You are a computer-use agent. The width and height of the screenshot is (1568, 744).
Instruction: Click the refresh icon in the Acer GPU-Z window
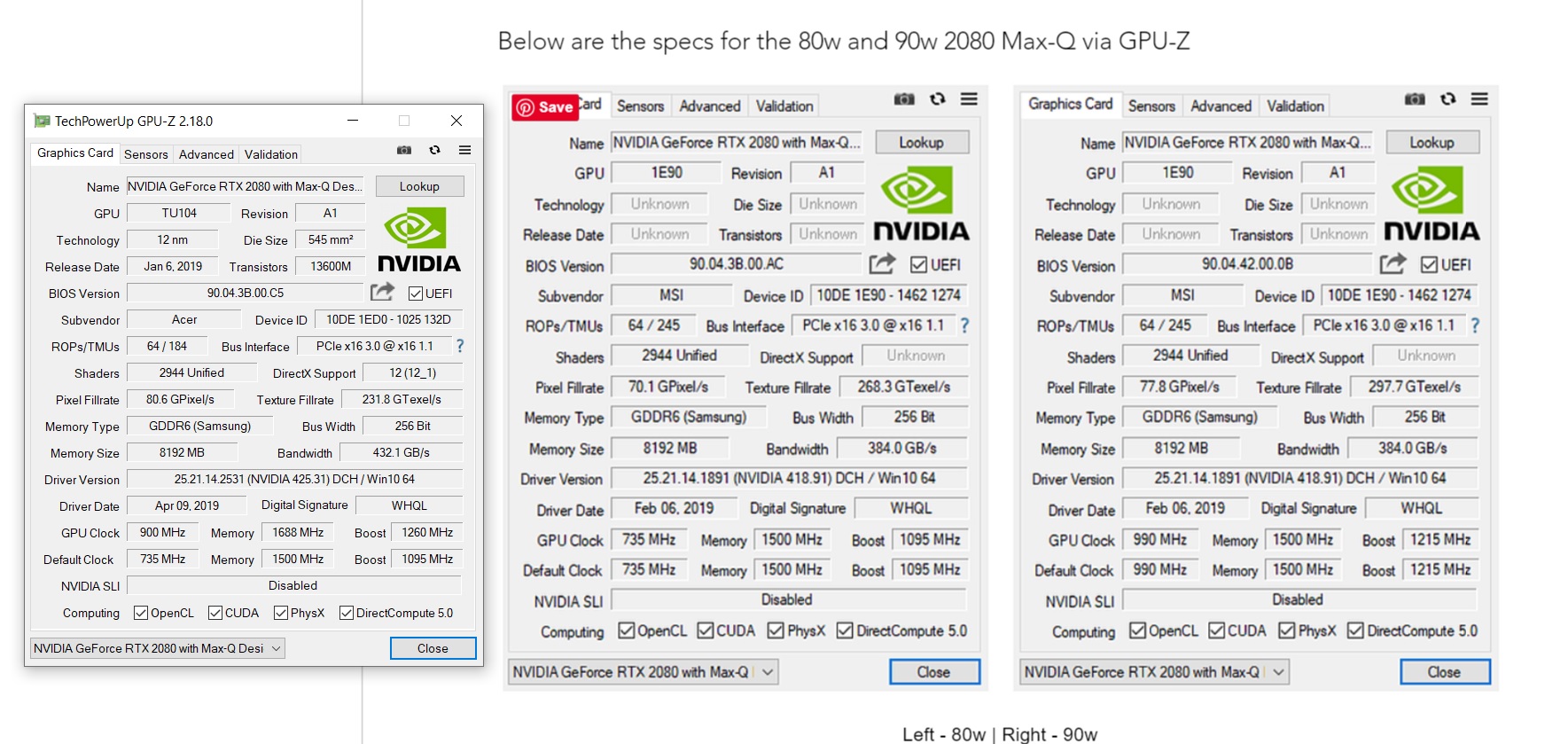(x=435, y=151)
